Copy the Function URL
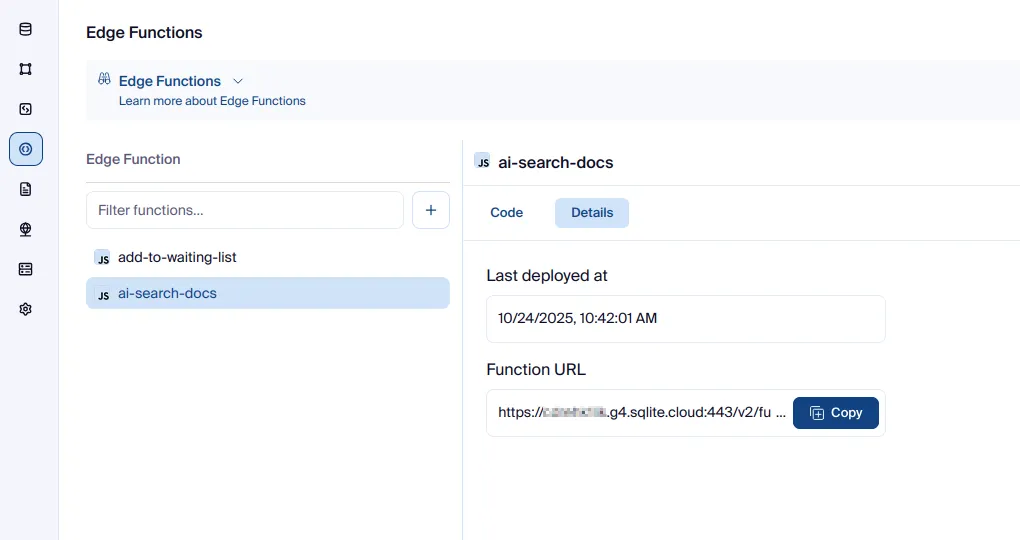Viewport: 1020px width, 540px height. tap(835, 413)
